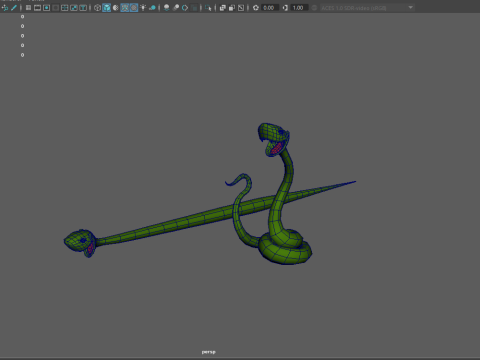The width and height of the screenshot is (480, 360).
Task: Edit the Gamma value field 1.00
Action: [x=299, y=8]
